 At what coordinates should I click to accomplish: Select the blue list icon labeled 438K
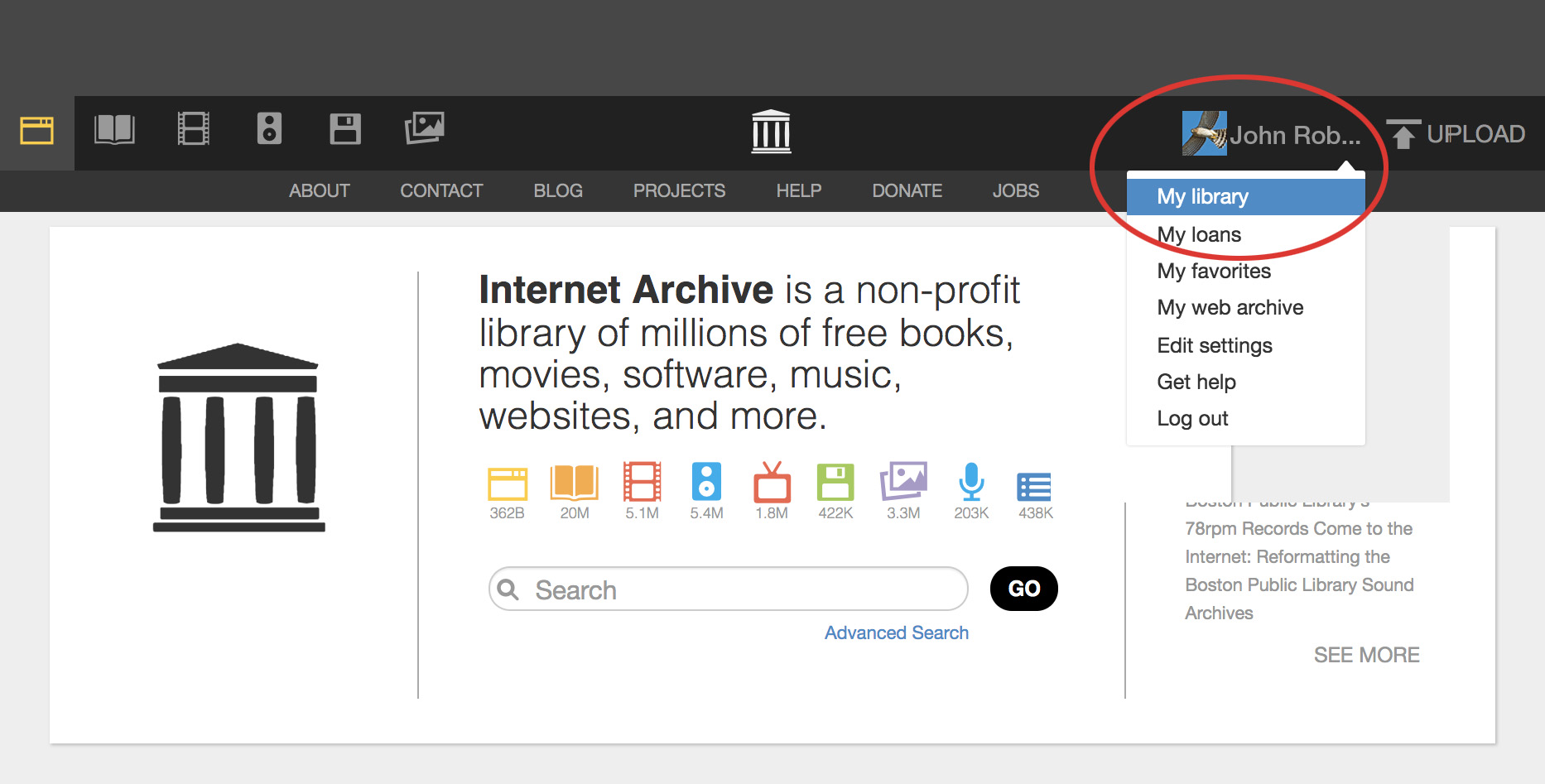1035,487
